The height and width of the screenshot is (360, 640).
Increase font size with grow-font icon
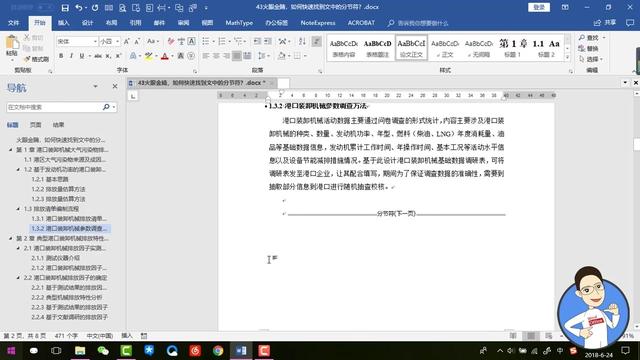pos(127,41)
